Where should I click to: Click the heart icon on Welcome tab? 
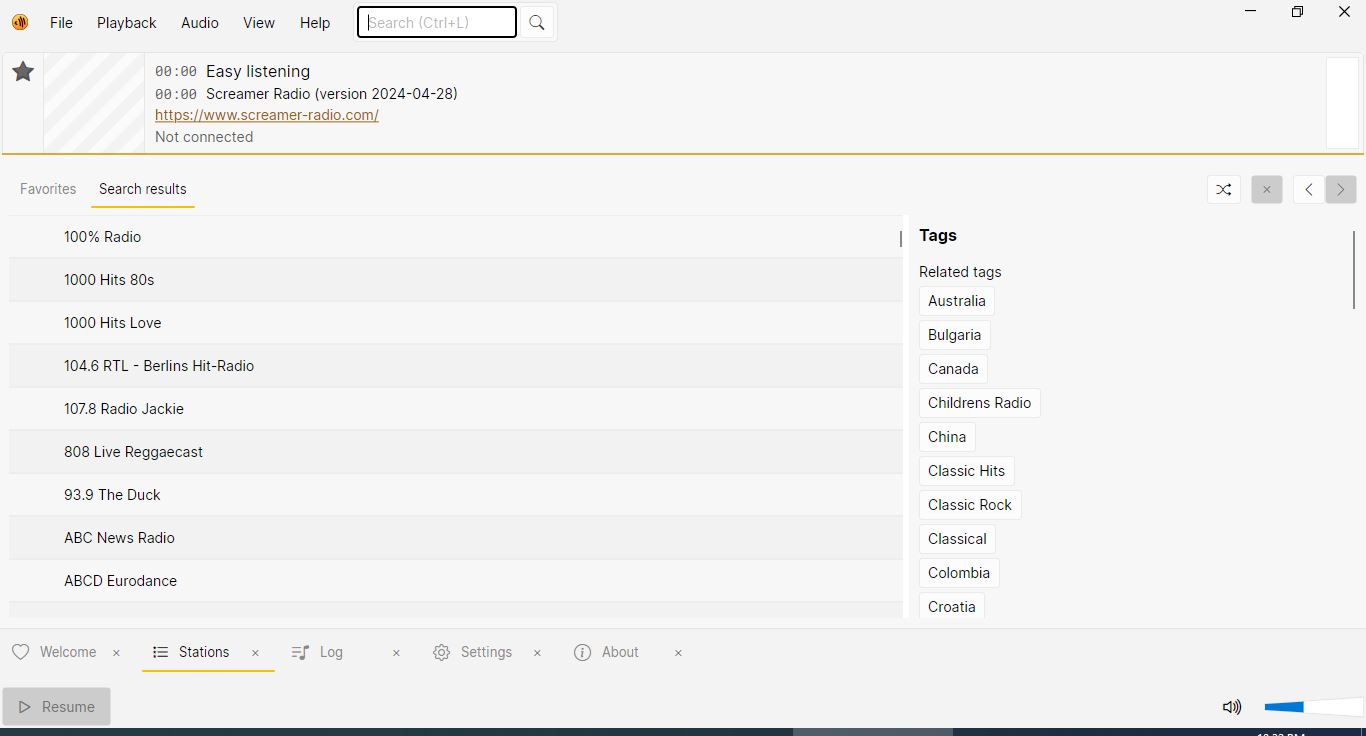21,652
